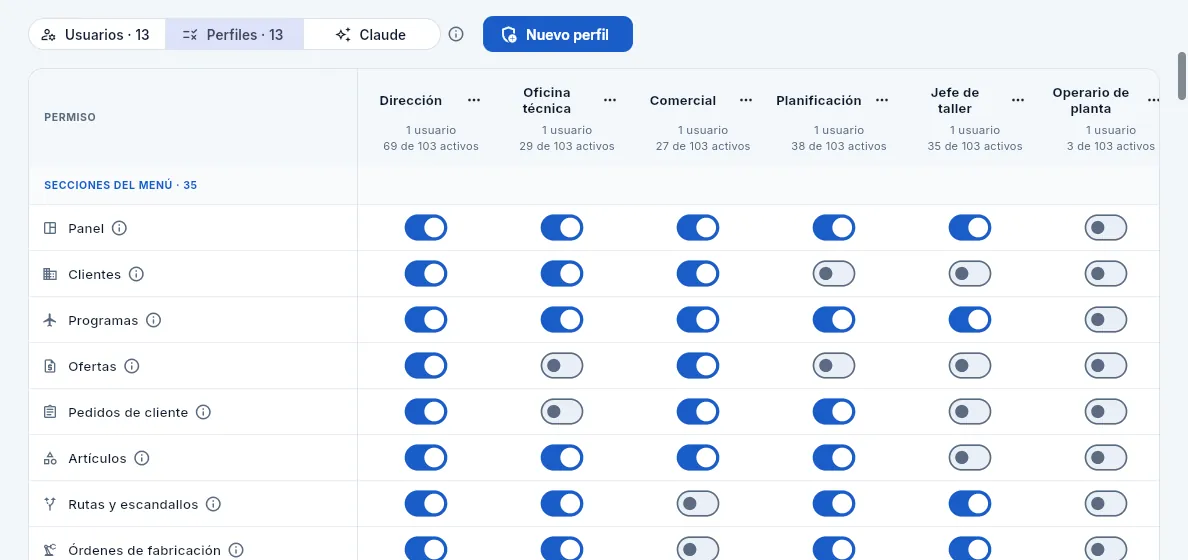This screenshot has width=1188, height=560.
Task: Click the info icon next to Programas
Action: [153, 321]
